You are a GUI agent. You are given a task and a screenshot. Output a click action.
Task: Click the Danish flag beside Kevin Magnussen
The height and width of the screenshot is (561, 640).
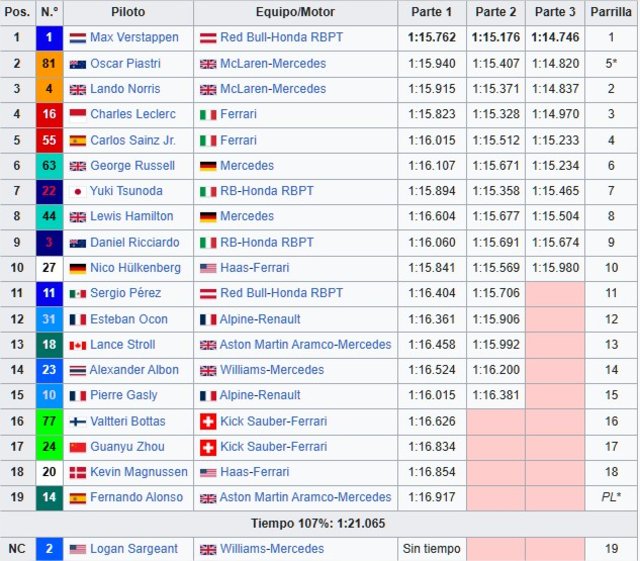click(x=78, y=473)
